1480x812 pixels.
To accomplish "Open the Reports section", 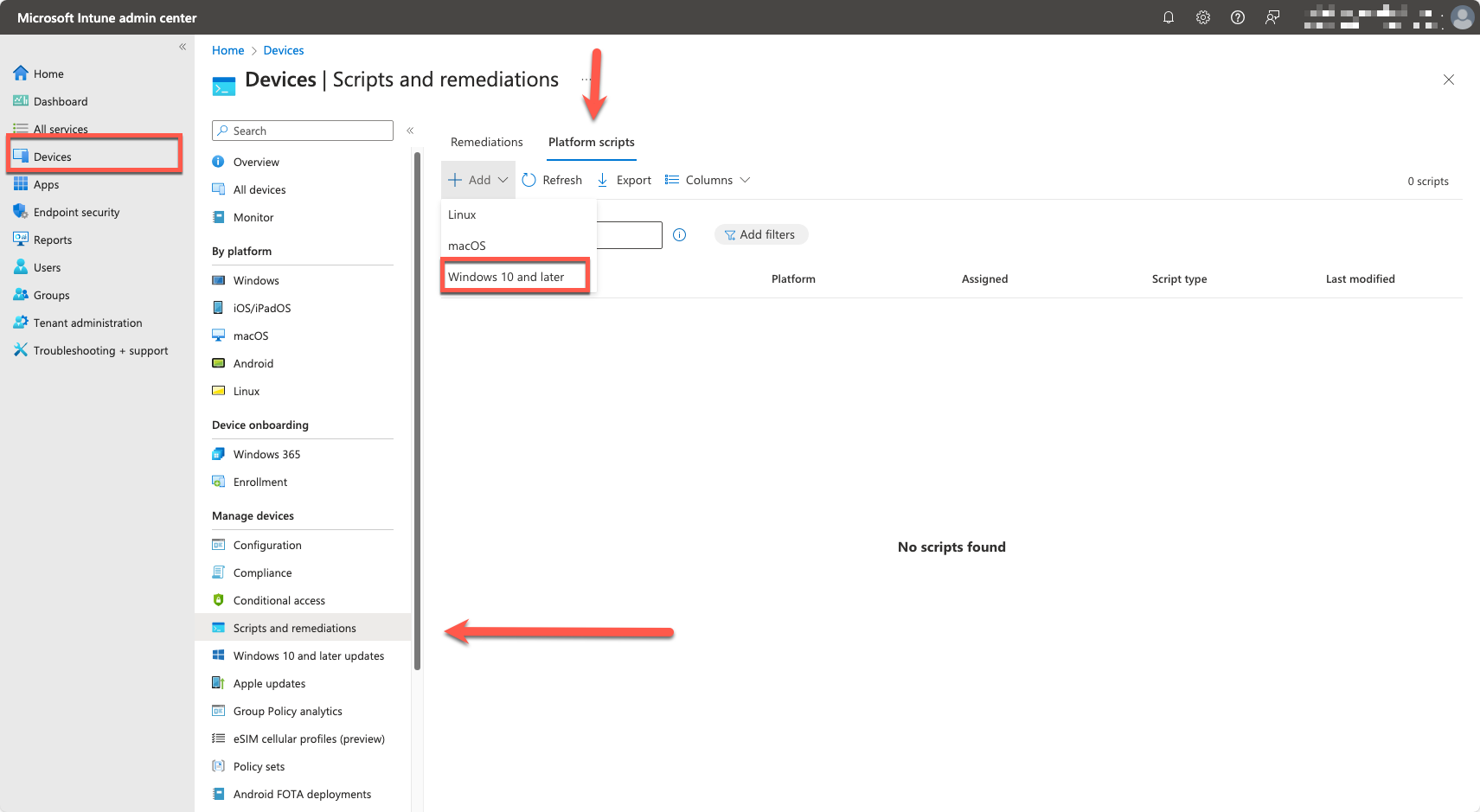I will click(x=52, y=240).
